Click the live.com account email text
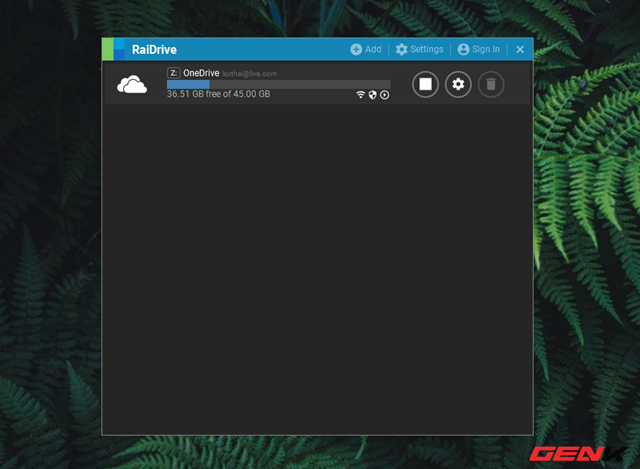This screenshot has height=469, width=640. coord(250,74)
